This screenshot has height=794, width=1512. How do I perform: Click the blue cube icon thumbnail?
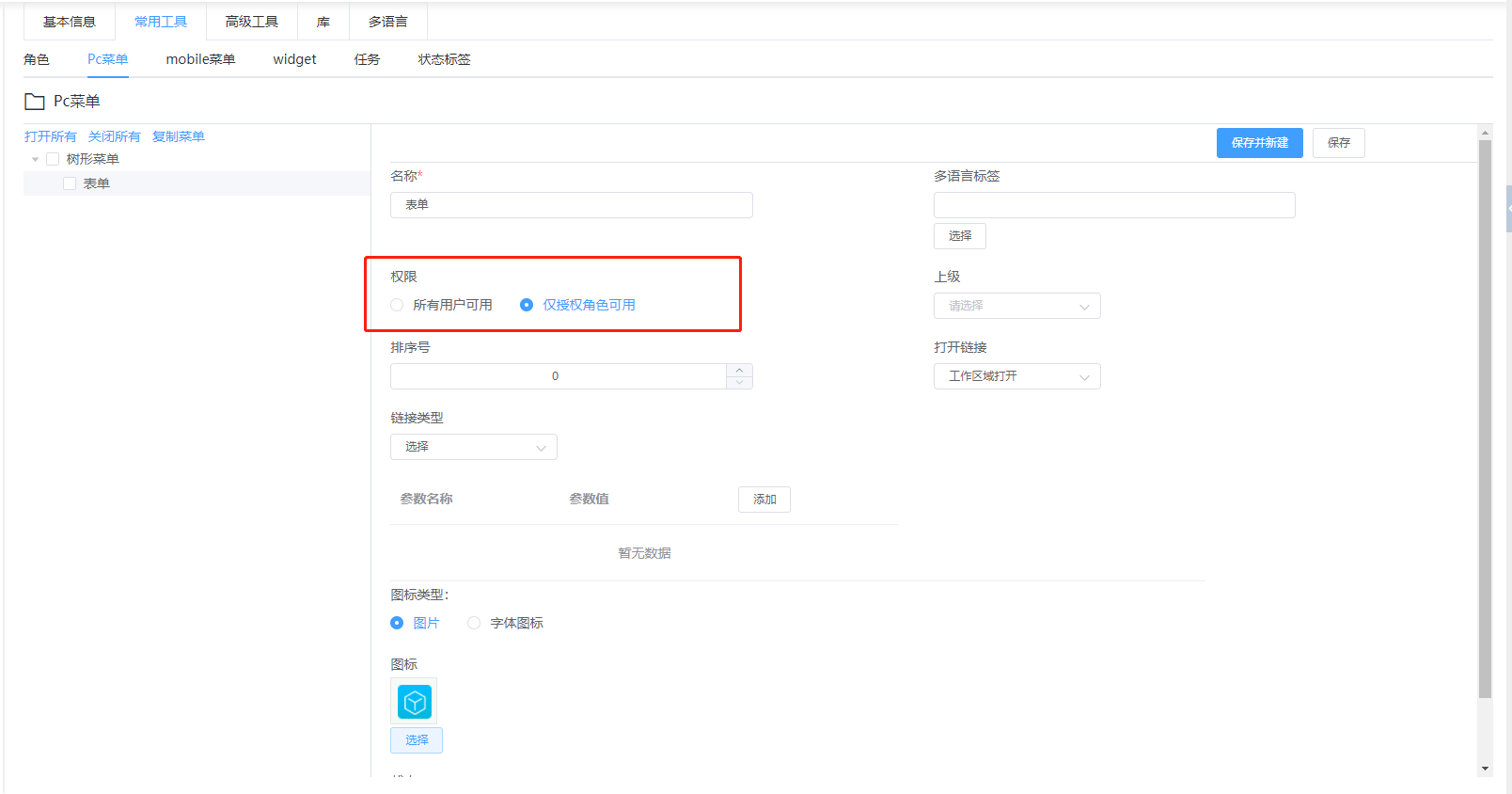pyautogui.click(x=414, y=702)
